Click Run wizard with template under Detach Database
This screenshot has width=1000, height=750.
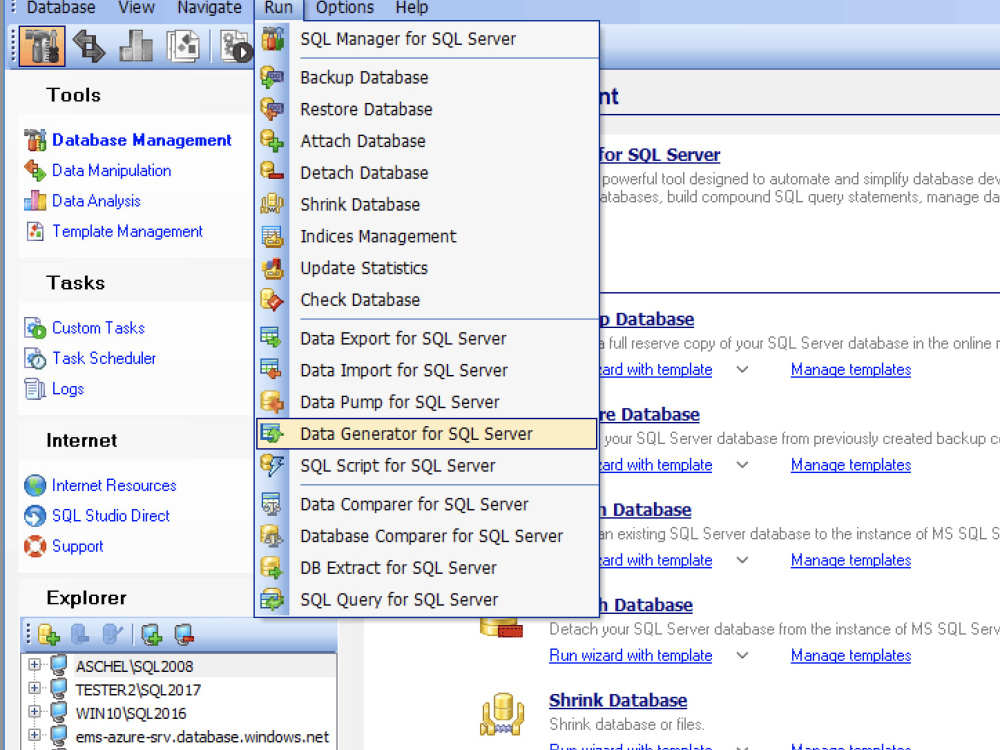coord(631,655)
